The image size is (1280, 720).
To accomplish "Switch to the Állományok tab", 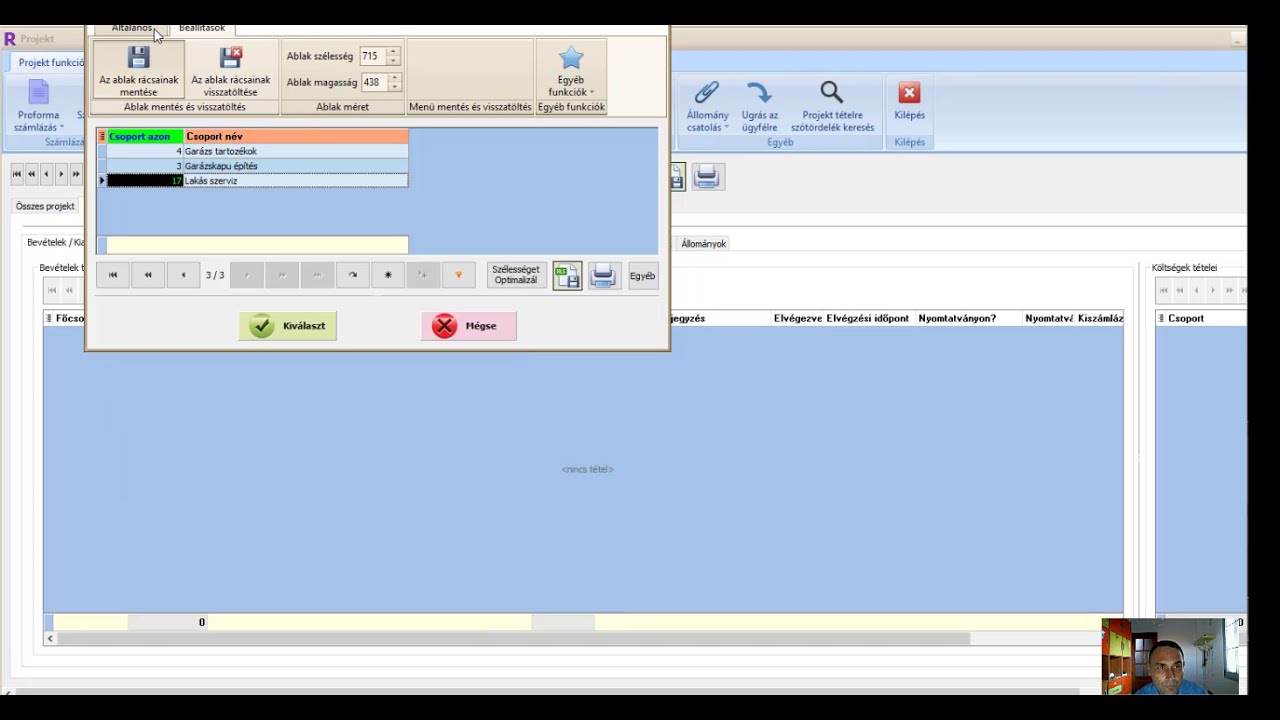I will pos(704,243).
